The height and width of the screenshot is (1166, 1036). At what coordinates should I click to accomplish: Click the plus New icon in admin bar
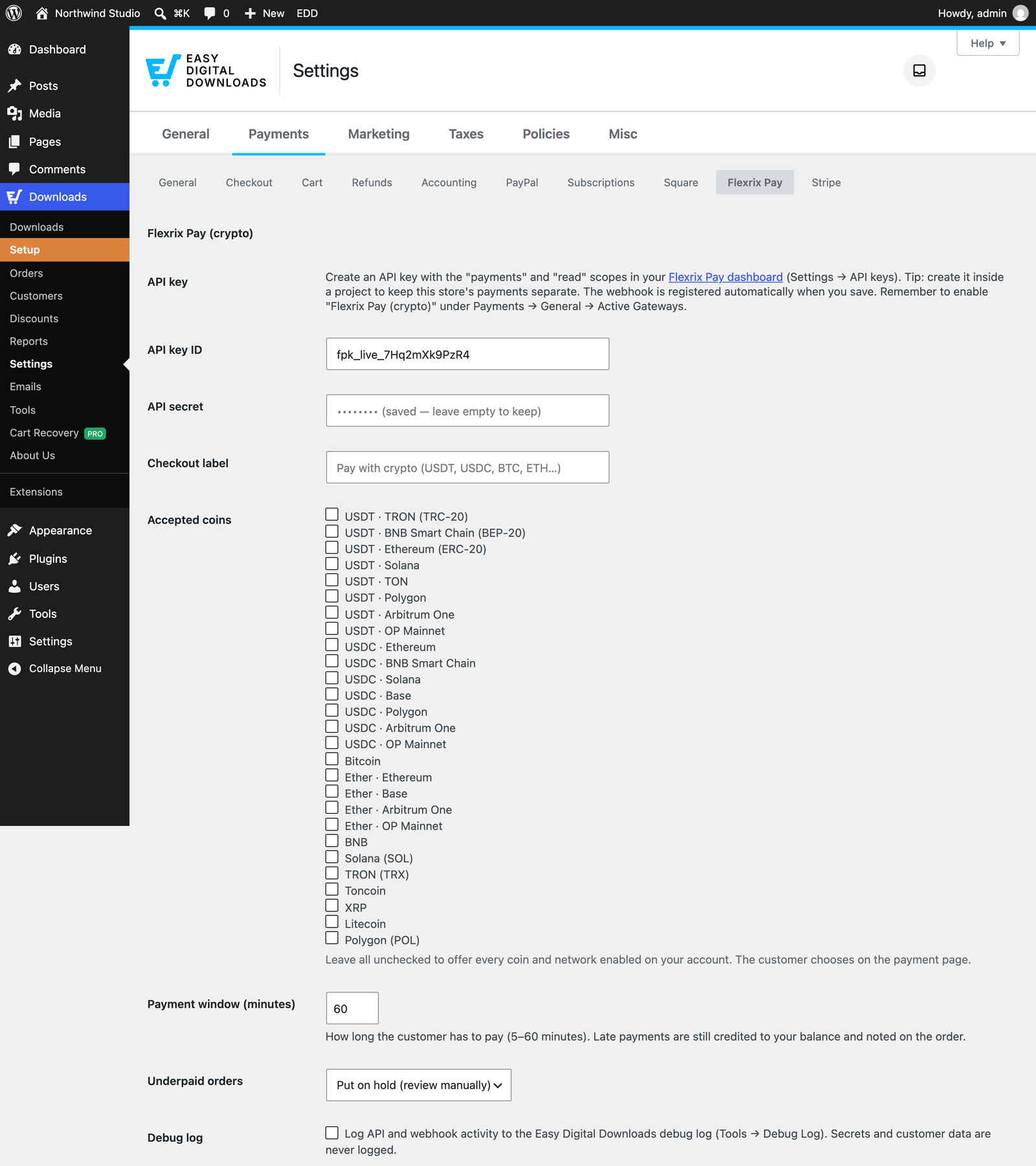250,13
